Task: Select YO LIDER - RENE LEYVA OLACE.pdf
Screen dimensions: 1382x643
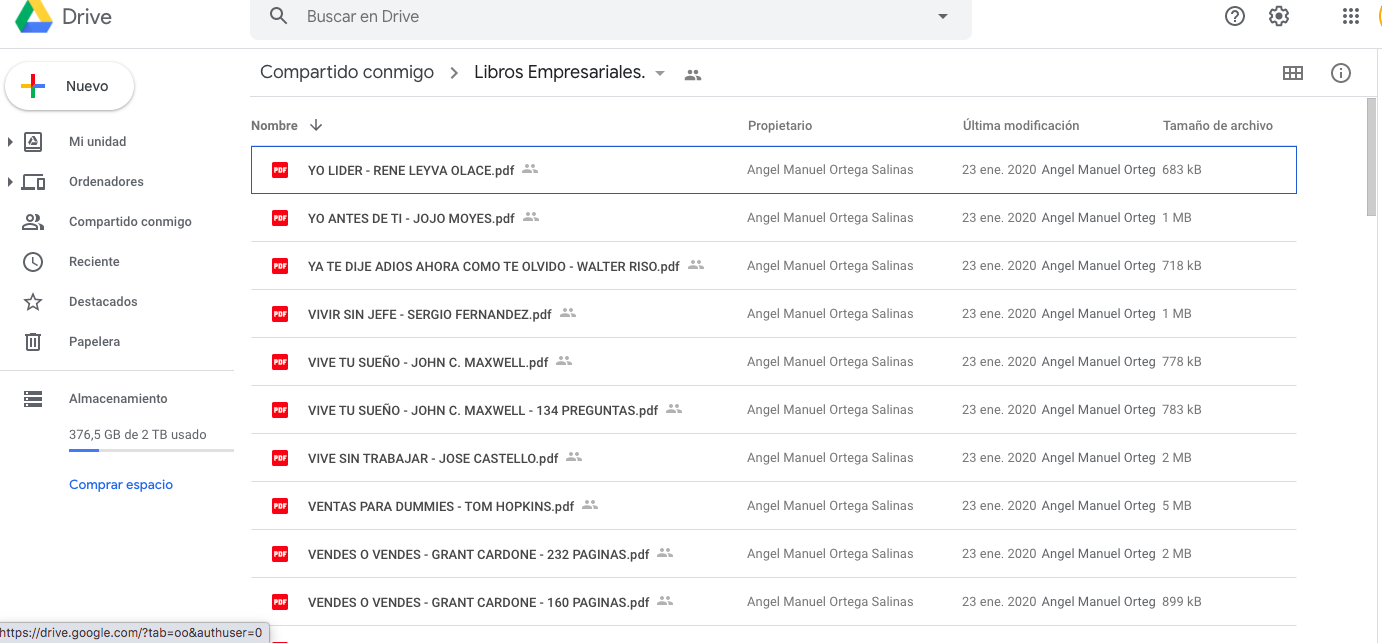Action: pos(774,170)
